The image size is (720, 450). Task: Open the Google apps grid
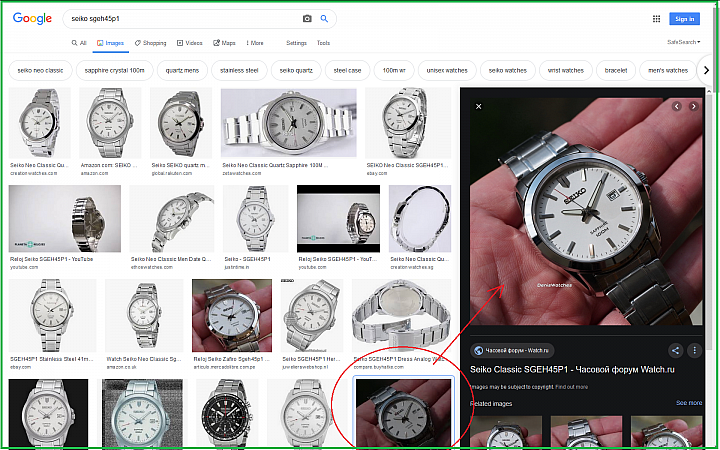tap(657, 19)
